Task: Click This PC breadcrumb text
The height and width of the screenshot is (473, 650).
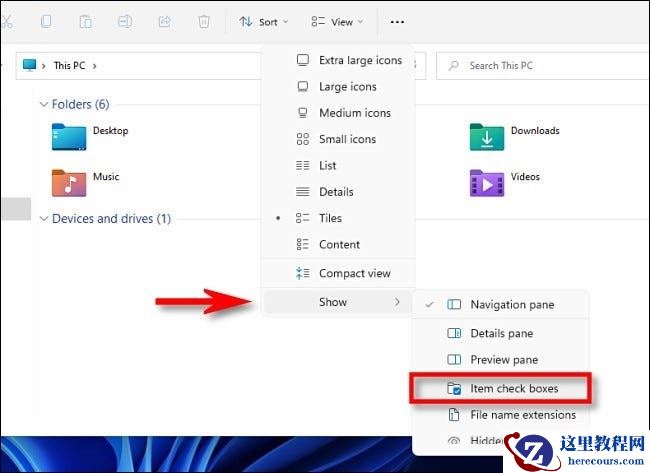Action: pyautogui.click(x=69, y=65)
